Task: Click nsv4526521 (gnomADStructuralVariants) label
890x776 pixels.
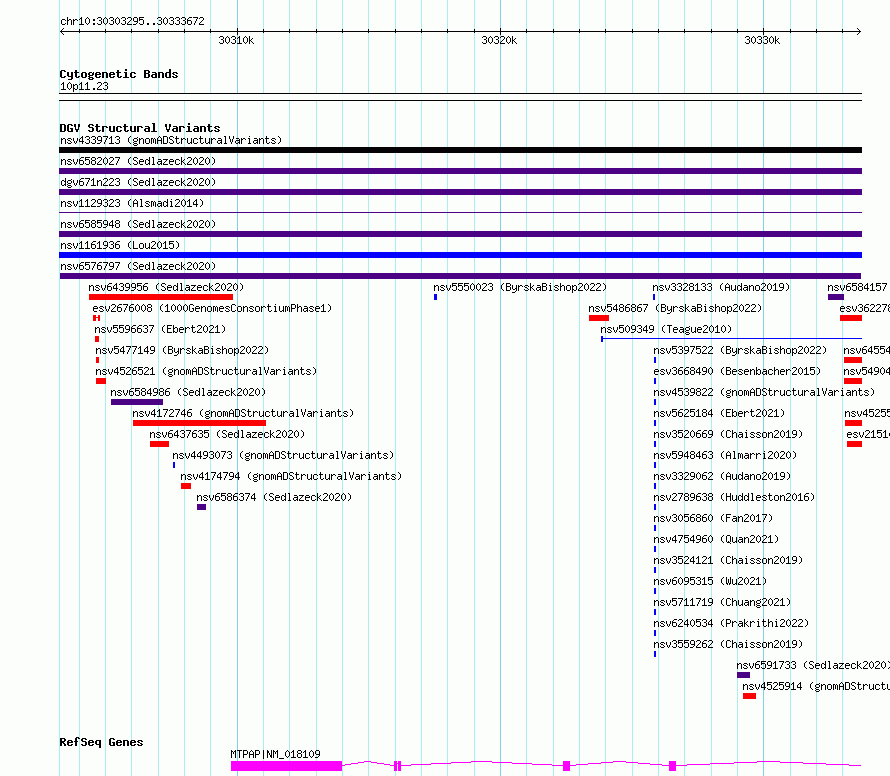Action: point(206,371)
